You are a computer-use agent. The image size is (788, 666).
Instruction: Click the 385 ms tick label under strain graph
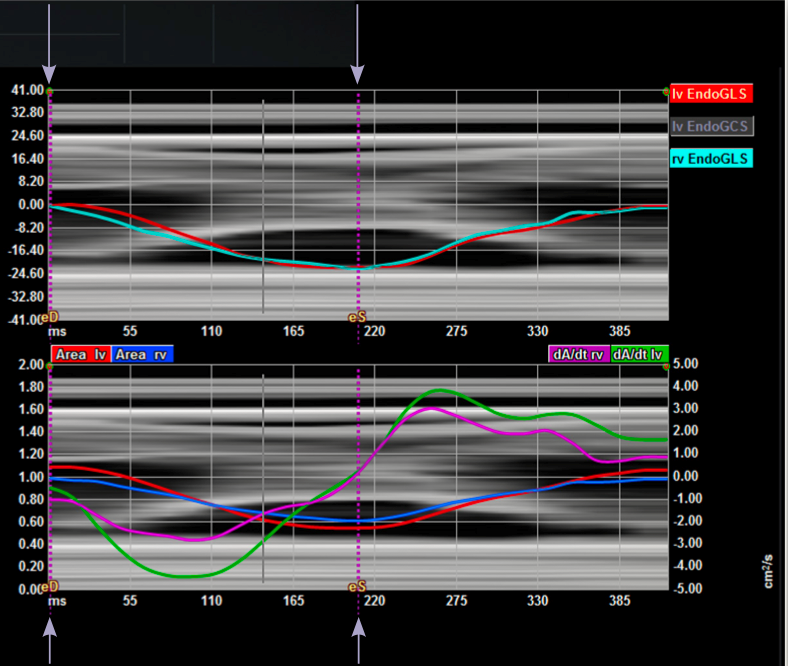tap(620, 331)
